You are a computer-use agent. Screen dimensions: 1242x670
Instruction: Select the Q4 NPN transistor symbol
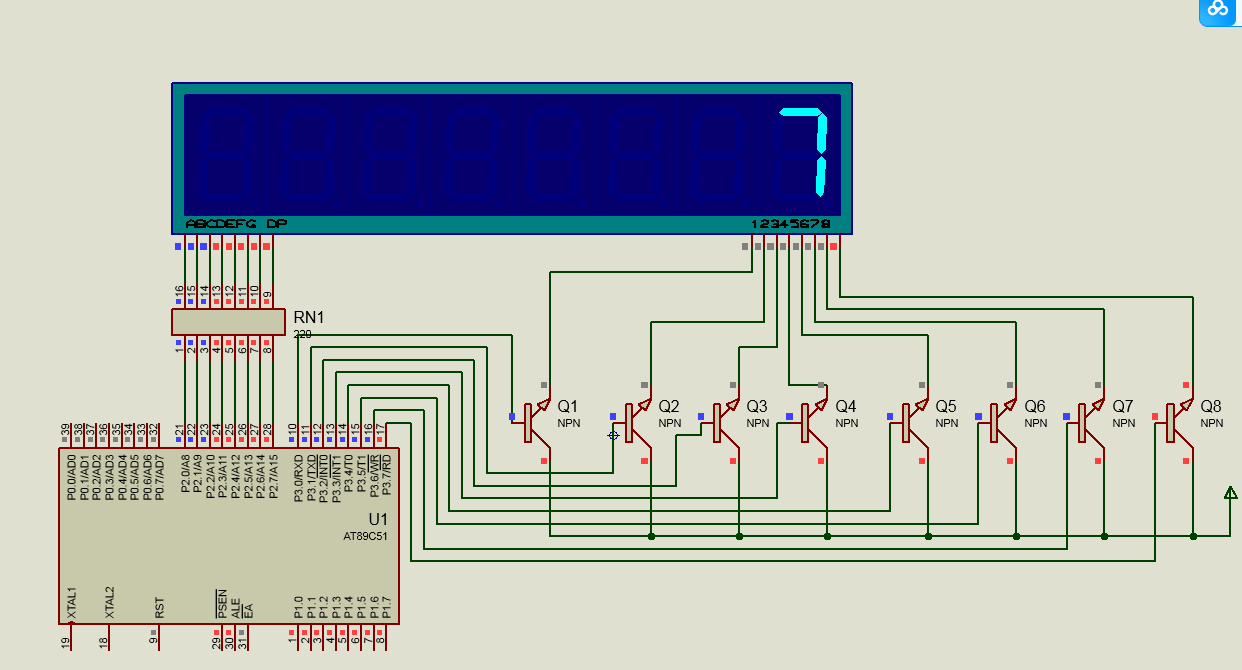click(811, 422)
